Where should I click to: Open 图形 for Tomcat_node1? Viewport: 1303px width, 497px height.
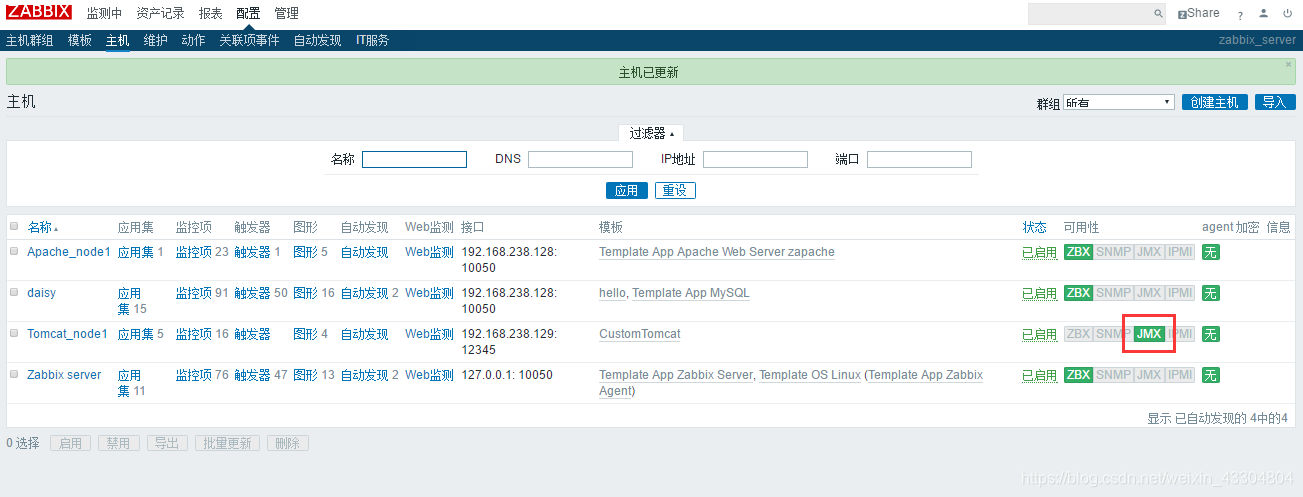pos(305,334)
